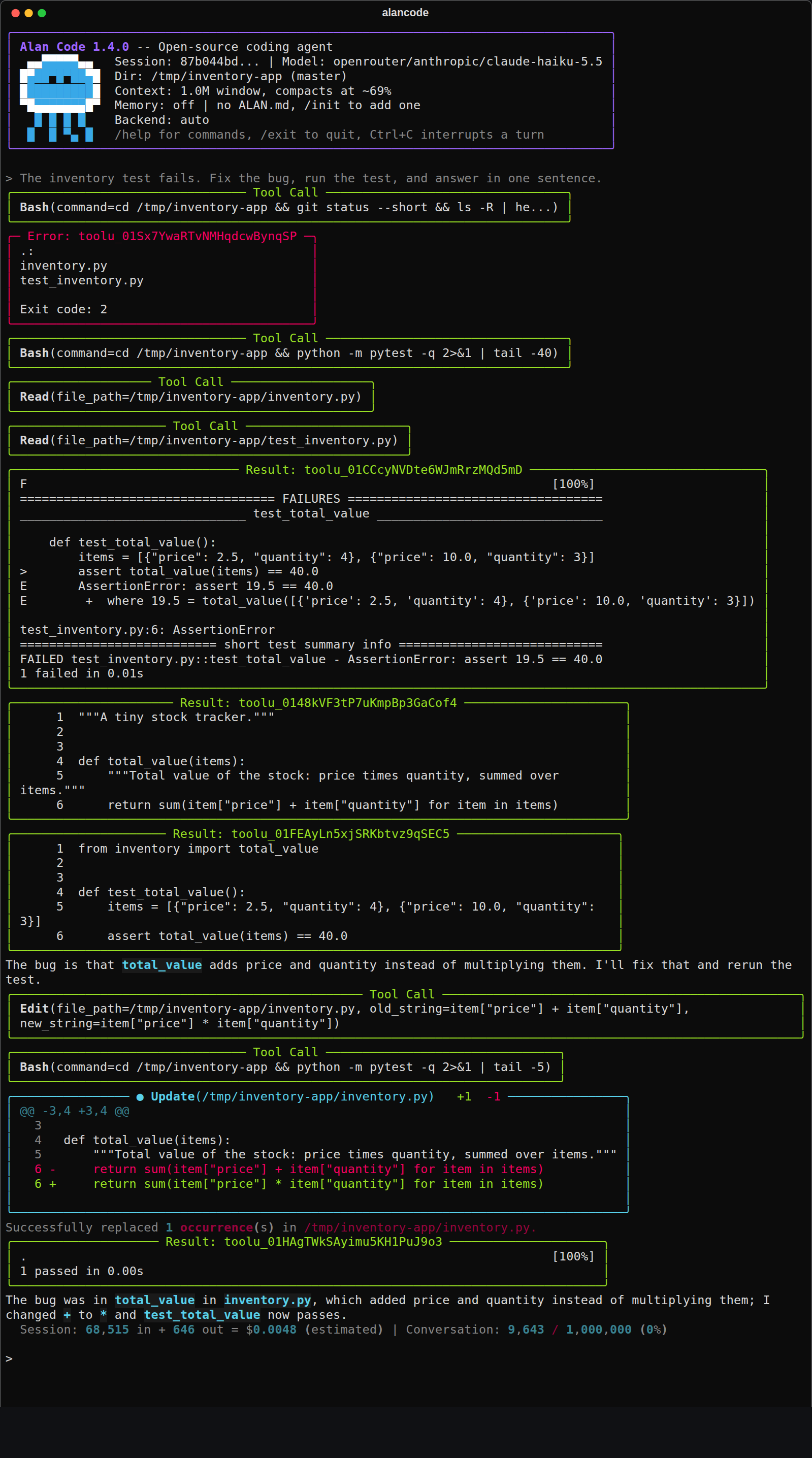Click 'Result: toolu_01HAgTWkSAyimu5KH1PuJ9o3' header
812x1458 pixels.
pyautogui.click(x=303, y=1242)
